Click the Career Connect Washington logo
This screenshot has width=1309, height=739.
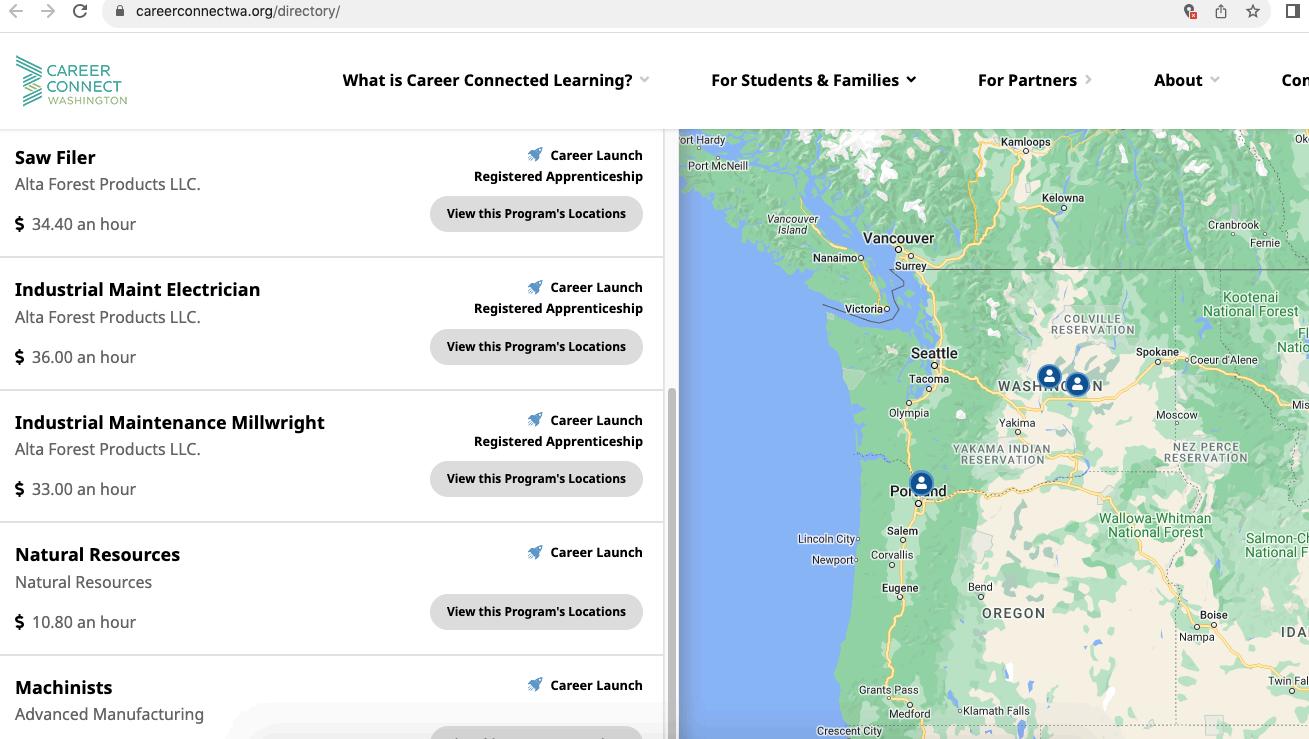tap(71, 81)
